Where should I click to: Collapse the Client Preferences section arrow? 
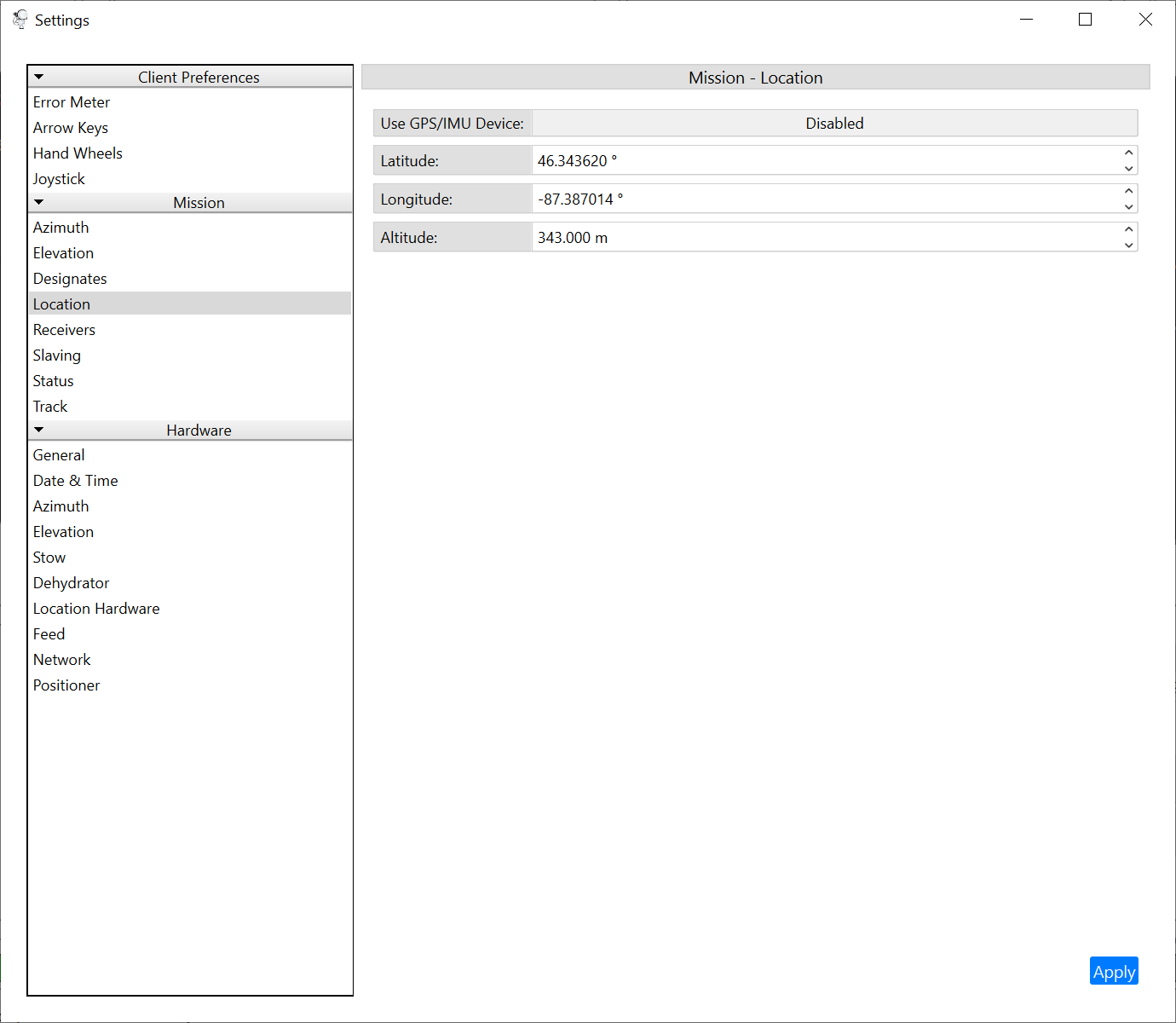click(x=38, y=77)
